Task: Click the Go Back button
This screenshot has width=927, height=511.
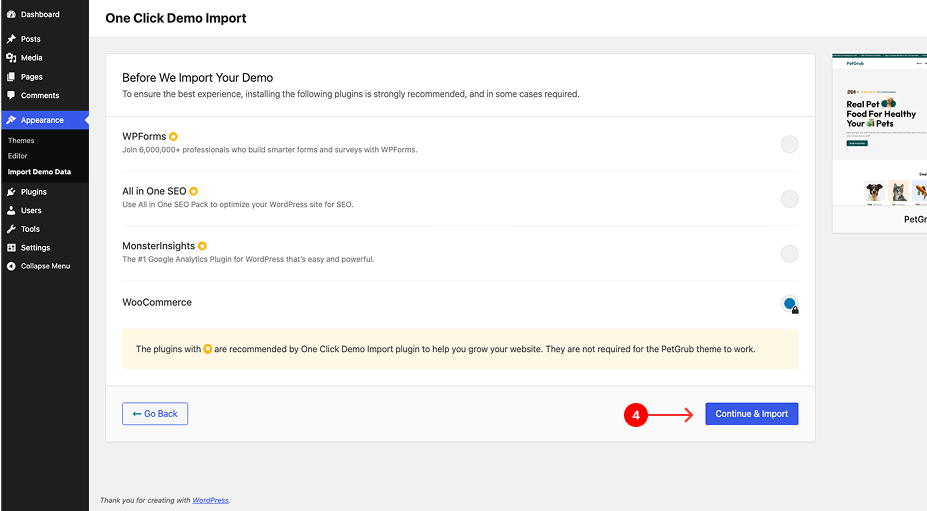Action: click(155, 414)
